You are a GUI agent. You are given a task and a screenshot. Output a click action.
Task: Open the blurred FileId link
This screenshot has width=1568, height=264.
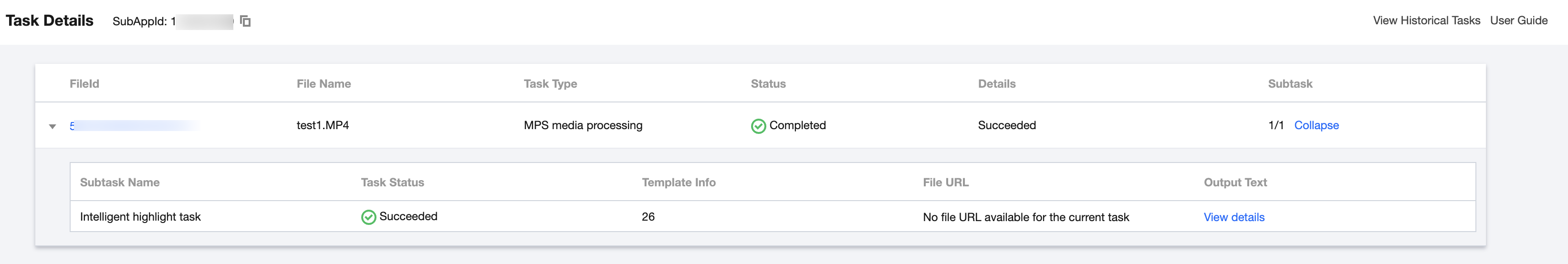(x=134, y=125)
